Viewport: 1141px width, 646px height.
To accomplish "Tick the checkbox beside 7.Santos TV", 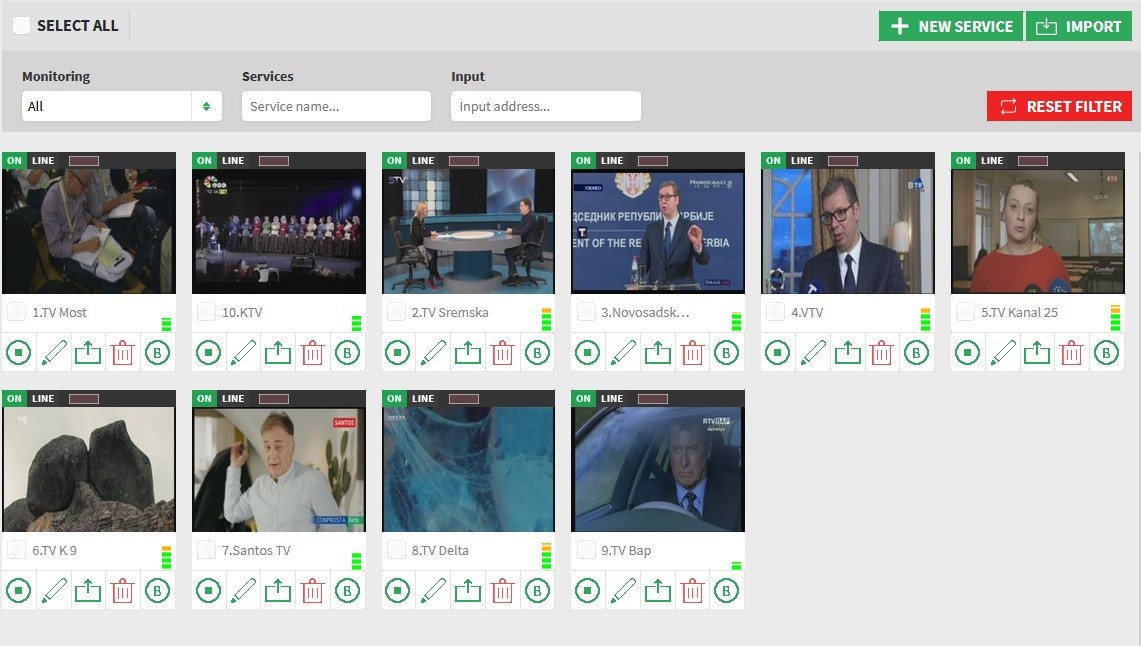I will point(206,550).
